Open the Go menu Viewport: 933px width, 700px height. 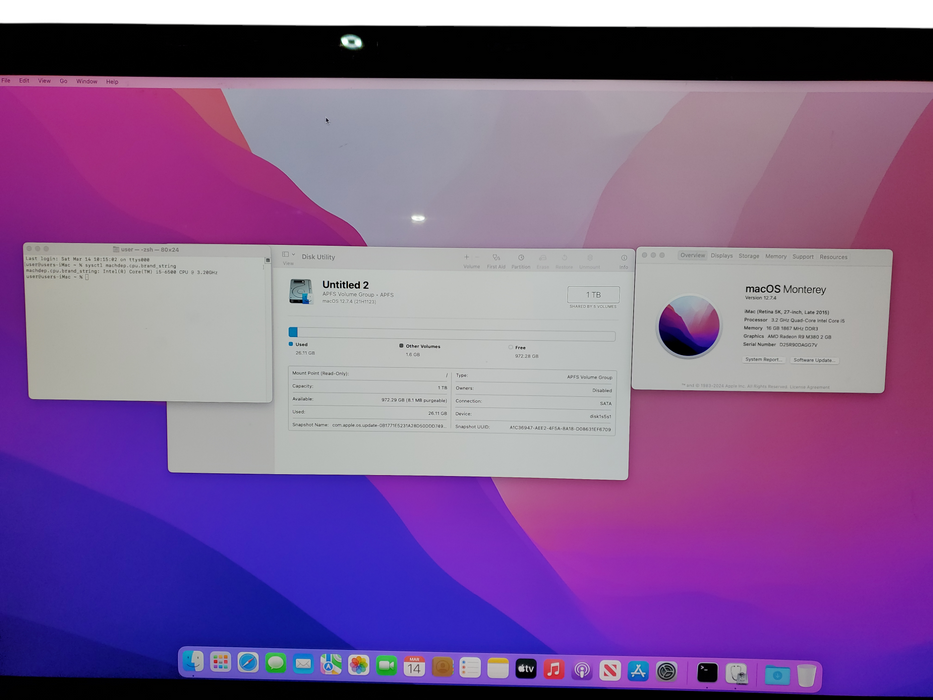click(63, 81)
